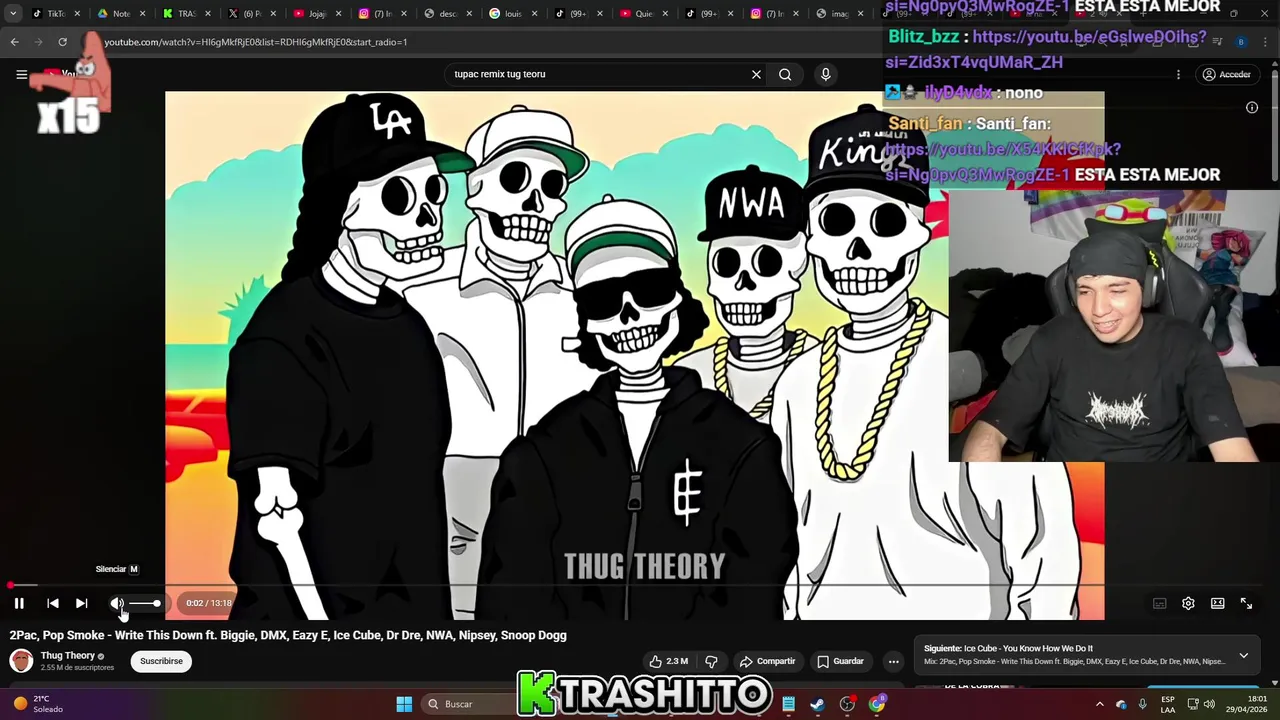Click the Compartir share button
This screenshot has width=1280, height=720.
click(x=767, y=661)
